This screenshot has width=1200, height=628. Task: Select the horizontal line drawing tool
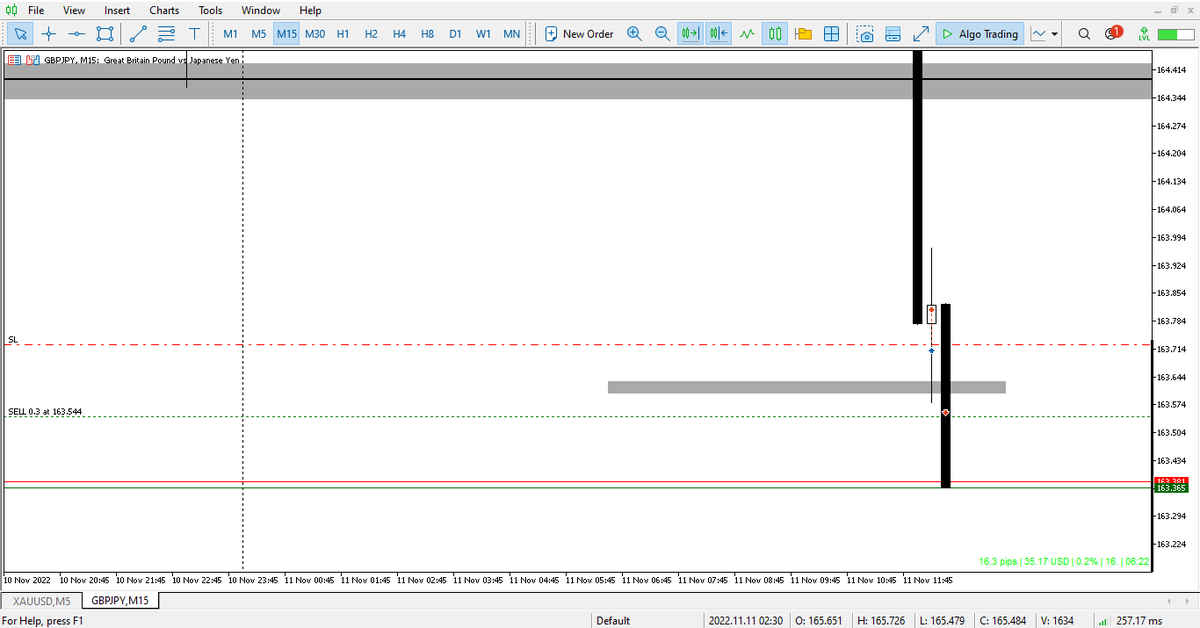click(77, 33)
